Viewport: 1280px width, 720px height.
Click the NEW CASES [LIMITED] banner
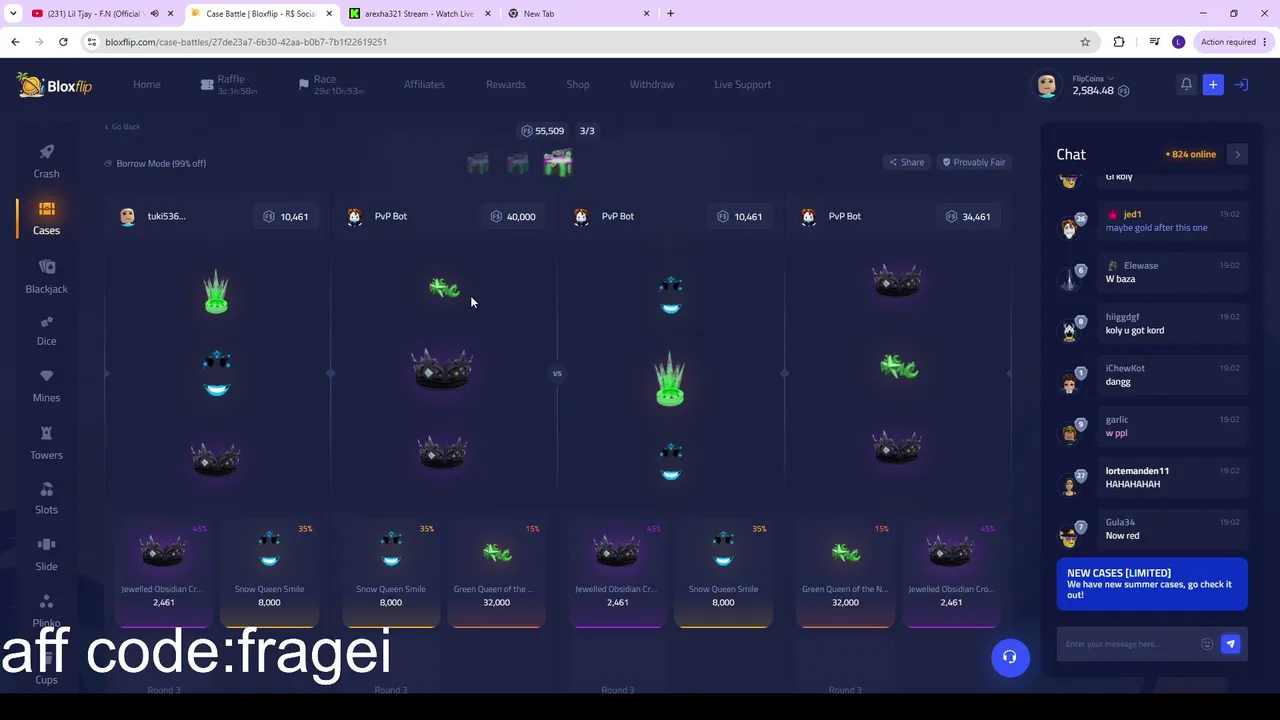click(1152, 584)
